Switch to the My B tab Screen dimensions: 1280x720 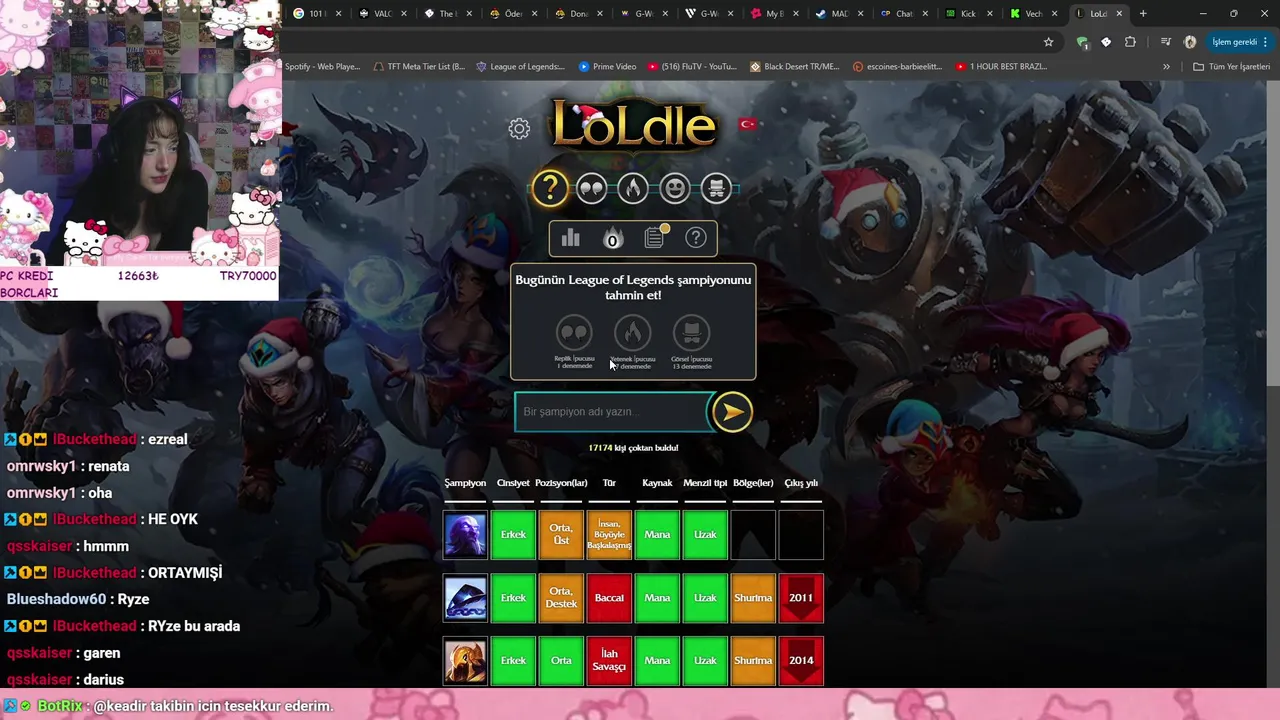[x=773, y=13]
